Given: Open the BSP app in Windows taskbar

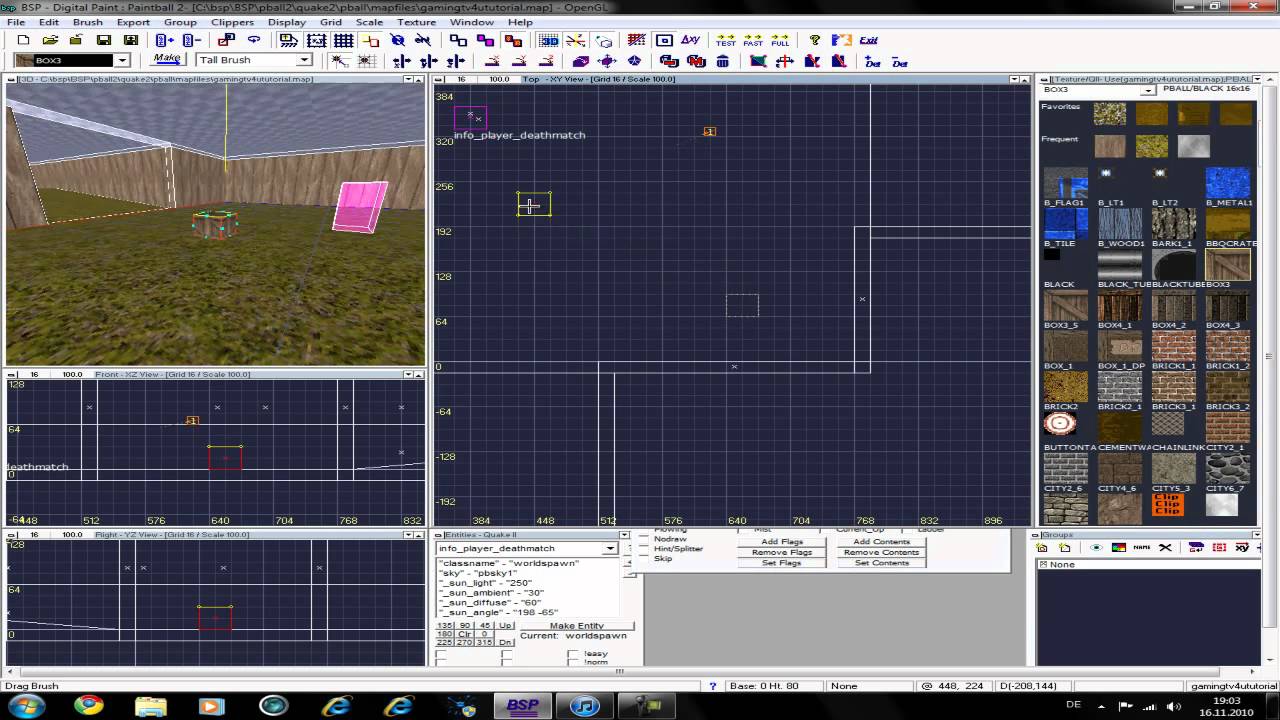Looking at the screenshot, I should point(522,705).
